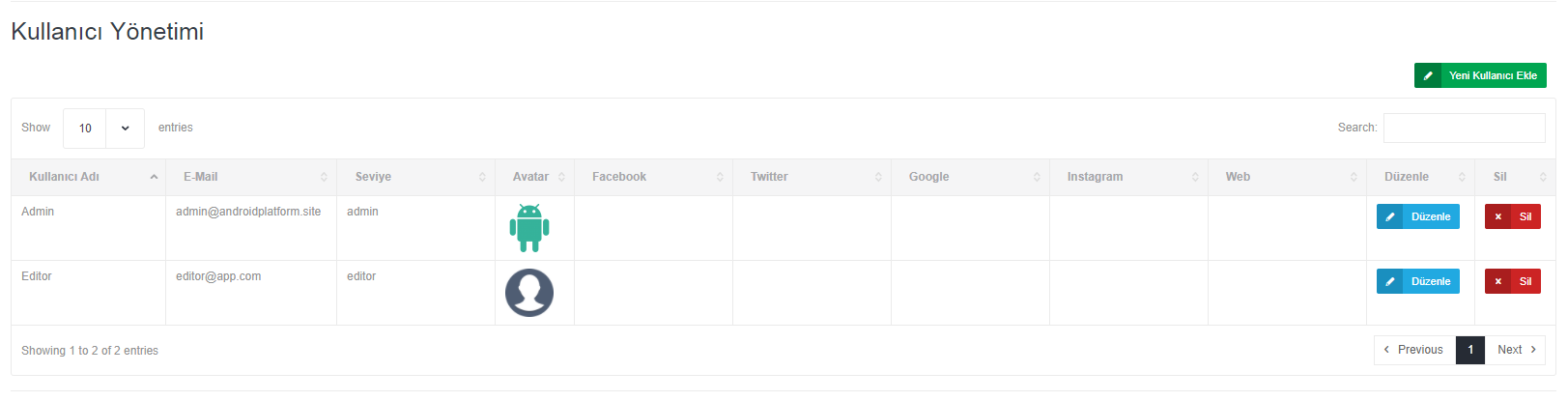Sort table by Facebook column
Image resolution: width=1568 pixels, height=401 pixels.
click(653, 177)
